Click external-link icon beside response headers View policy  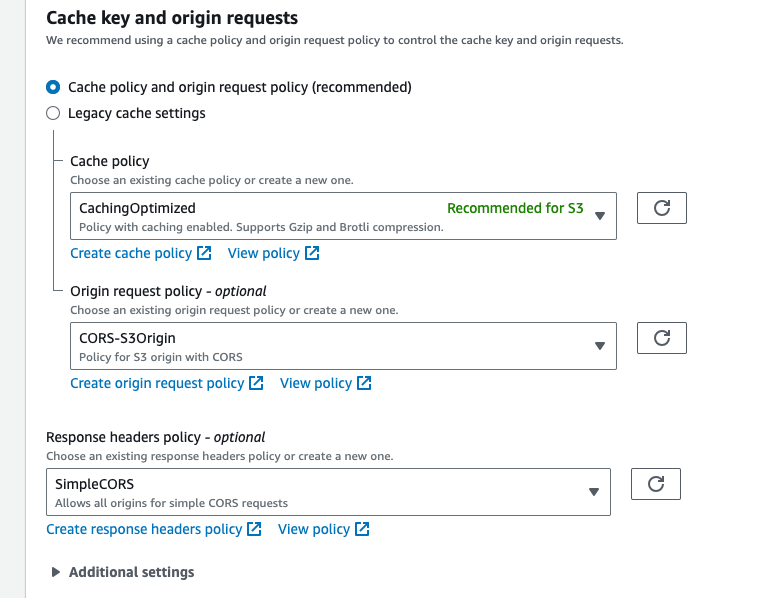(362, 529)
